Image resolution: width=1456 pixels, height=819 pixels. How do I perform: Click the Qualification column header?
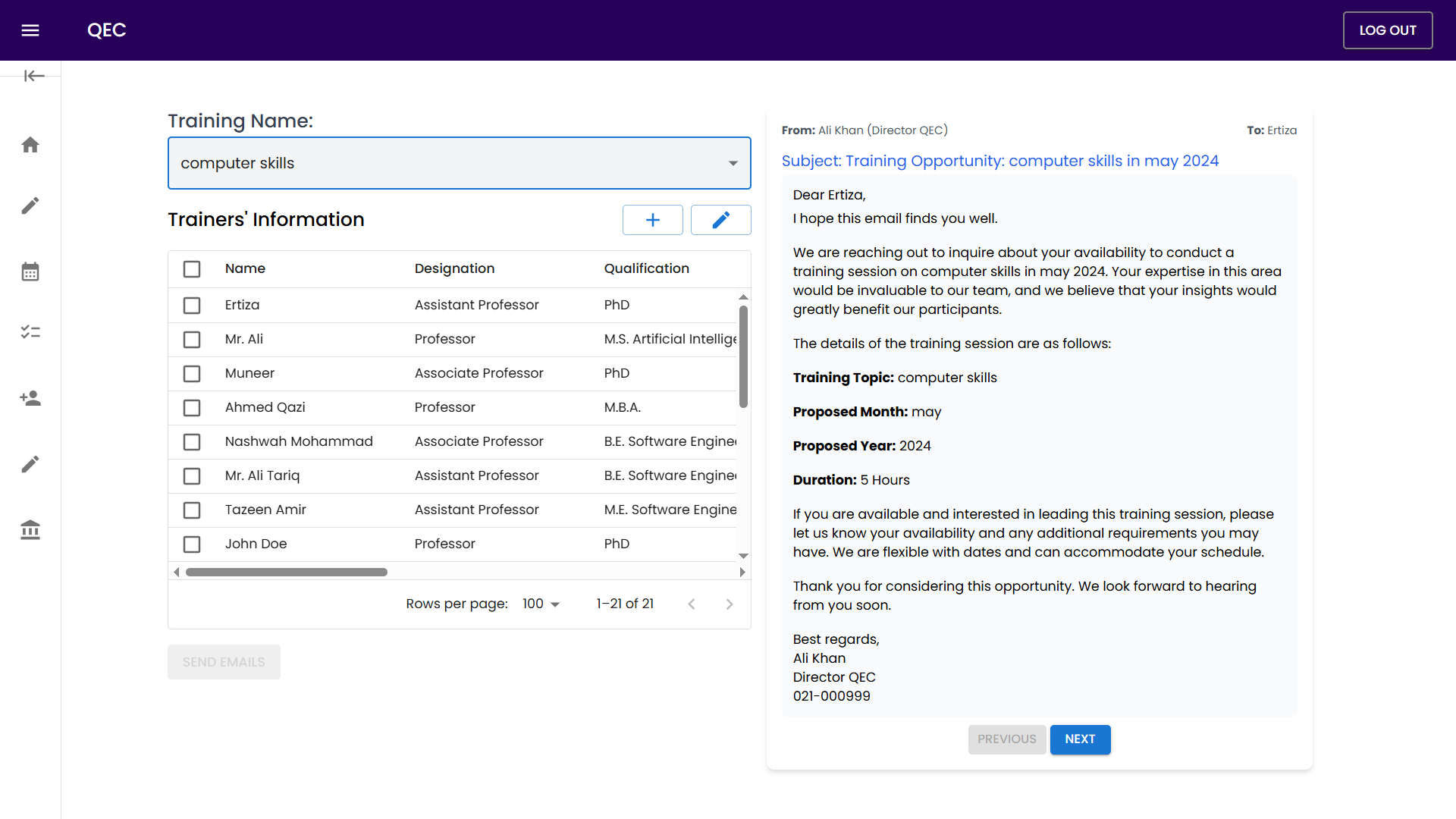(646, 268)
